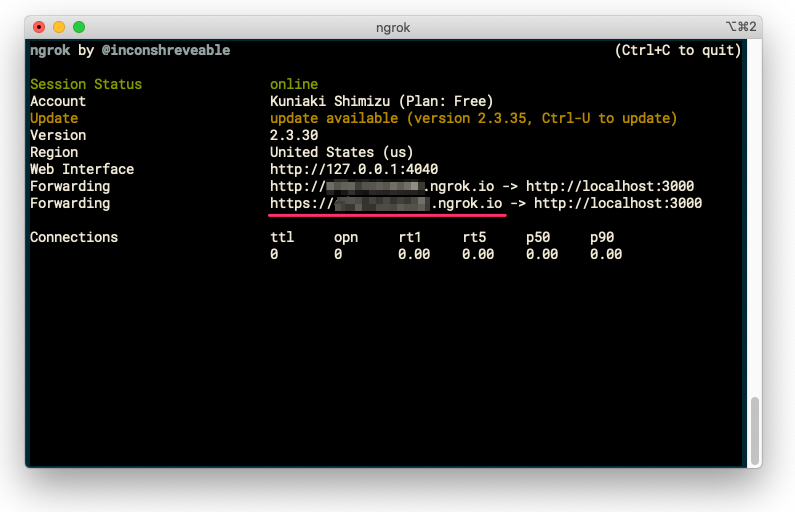Maximize the ngrok window with green button
The height and width of the screenshot is (512, 795).
tap(79, 27)
